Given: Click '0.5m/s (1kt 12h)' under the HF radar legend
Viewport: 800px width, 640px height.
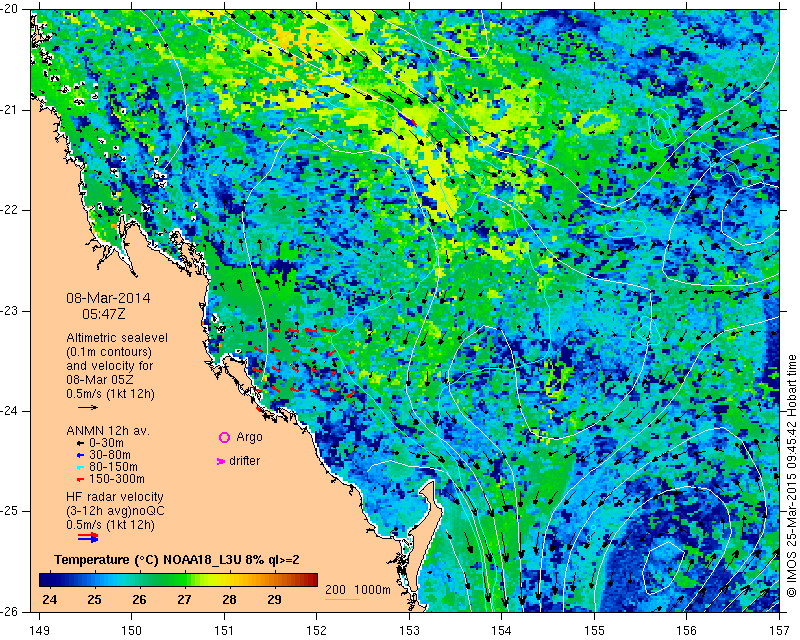Looking at the screenshot, I should pos(110,525).
